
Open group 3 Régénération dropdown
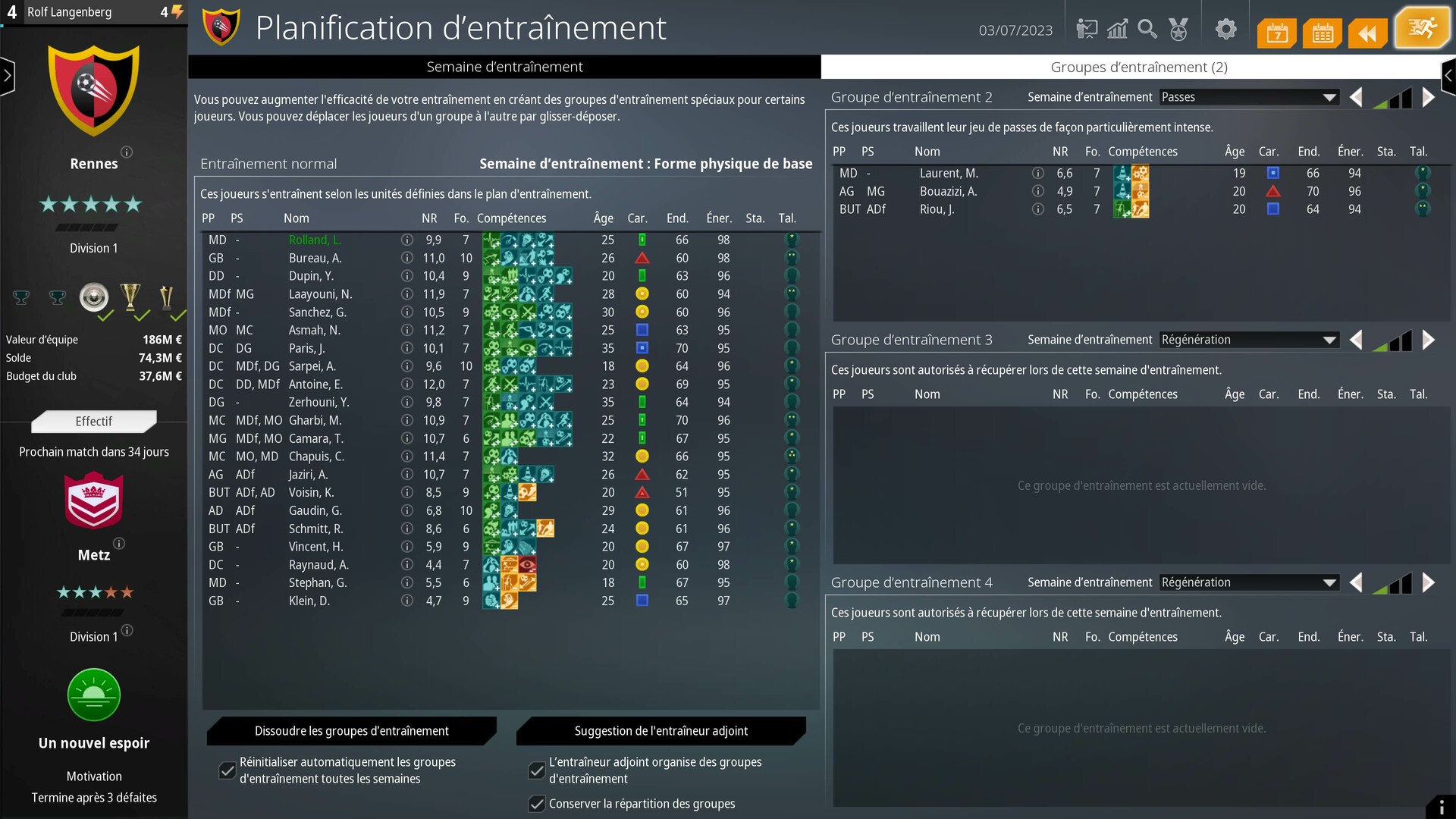click(1248, 340)
